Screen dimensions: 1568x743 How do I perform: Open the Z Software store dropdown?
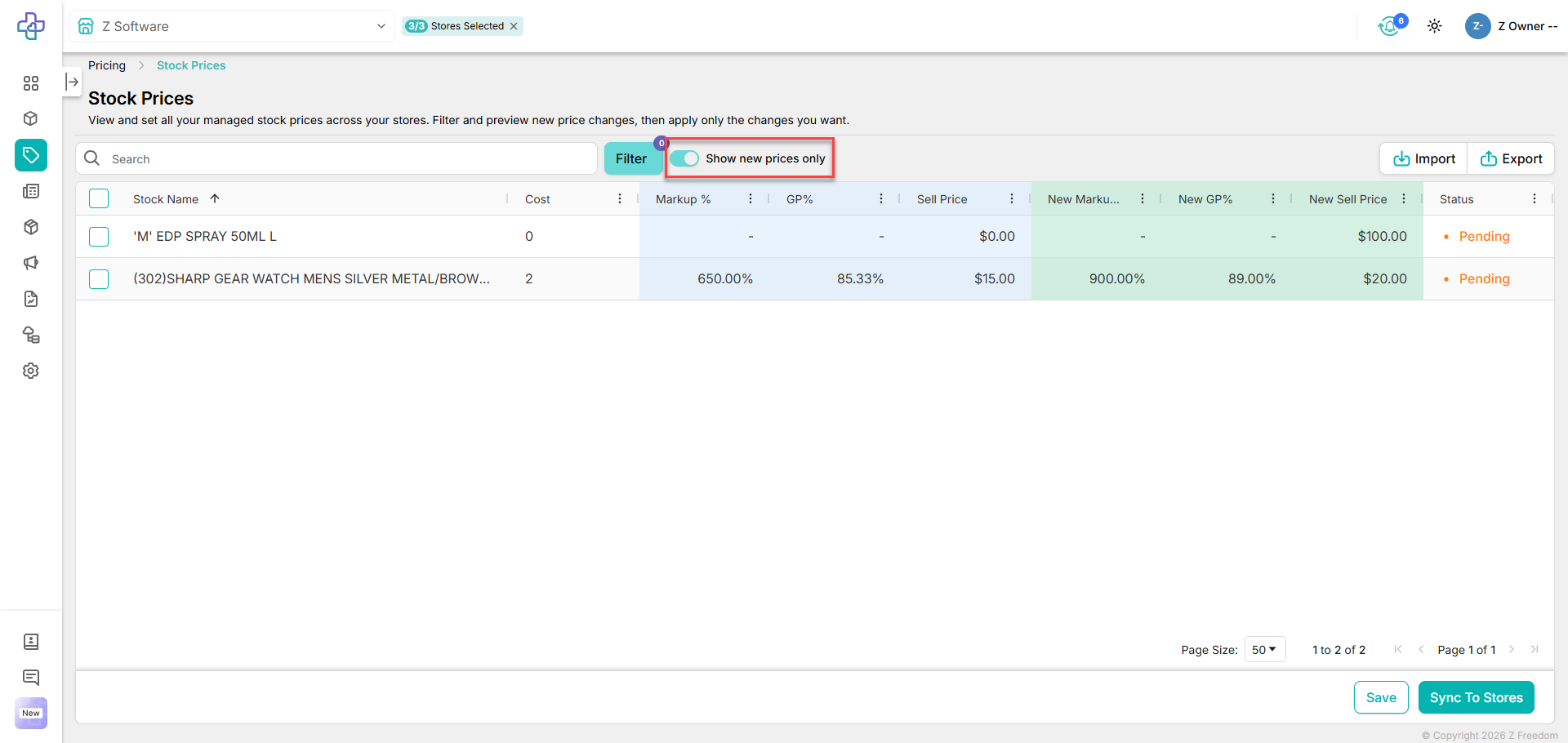232,26
